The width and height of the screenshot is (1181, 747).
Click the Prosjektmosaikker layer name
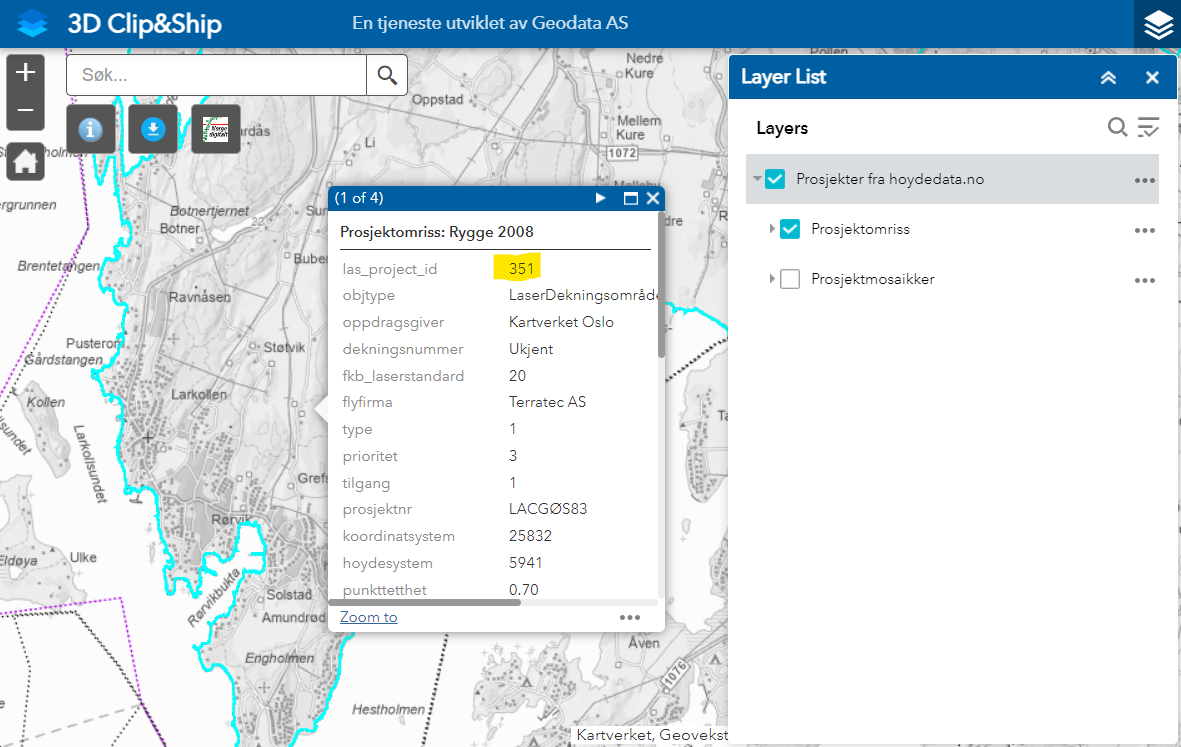point(873,279)
